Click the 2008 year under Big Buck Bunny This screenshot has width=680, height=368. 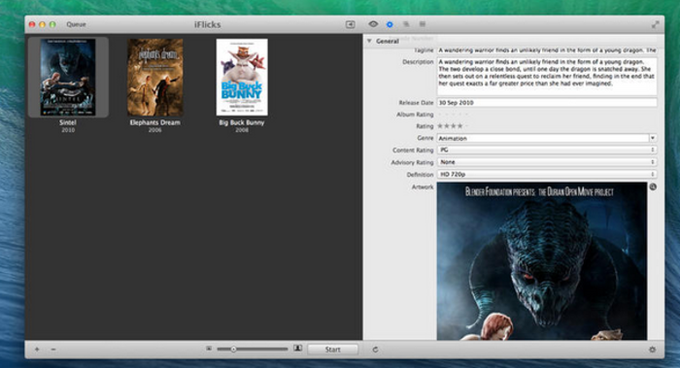tap(242, 130)
